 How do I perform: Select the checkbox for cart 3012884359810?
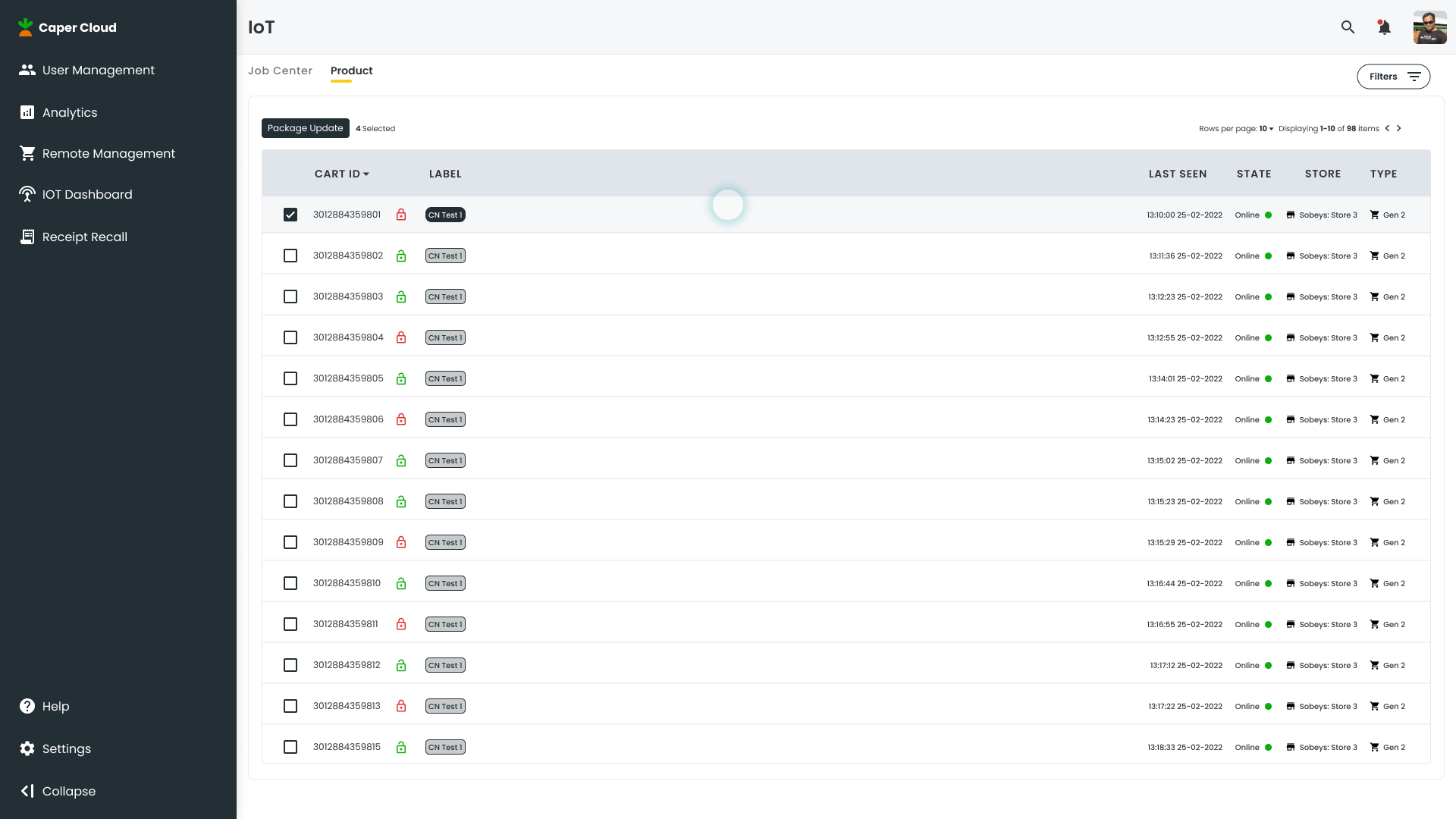tap(290, 583)
